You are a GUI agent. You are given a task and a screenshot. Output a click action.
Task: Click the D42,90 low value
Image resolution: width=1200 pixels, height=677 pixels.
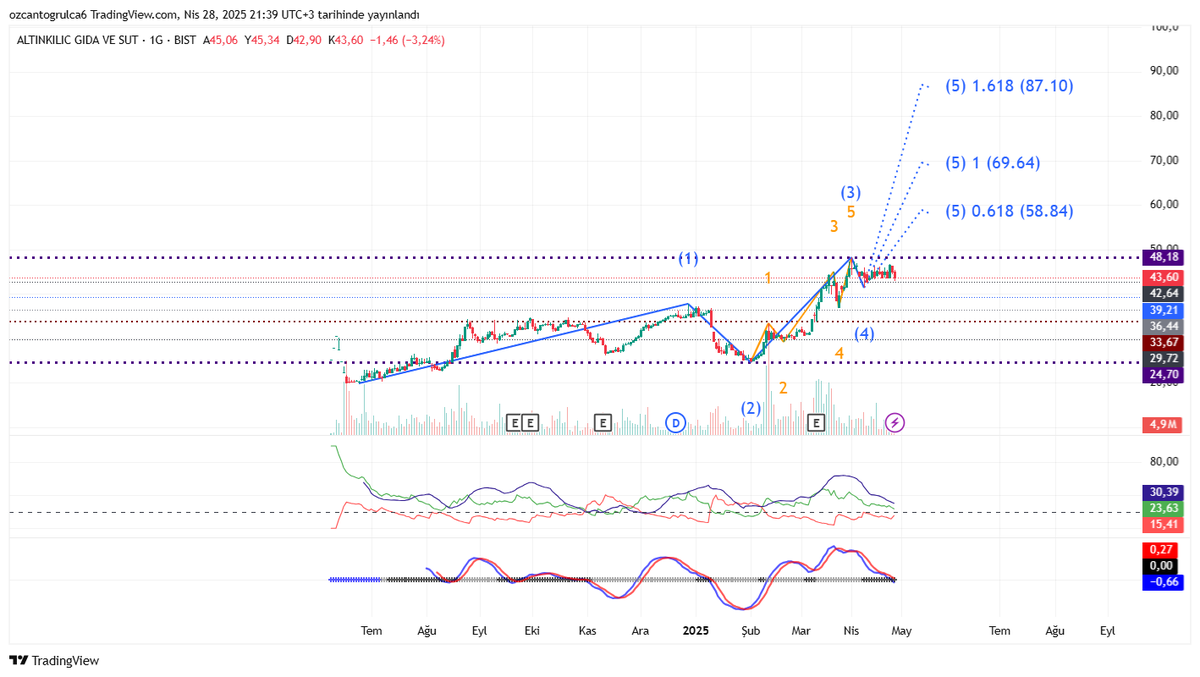[x=304, y=40]
